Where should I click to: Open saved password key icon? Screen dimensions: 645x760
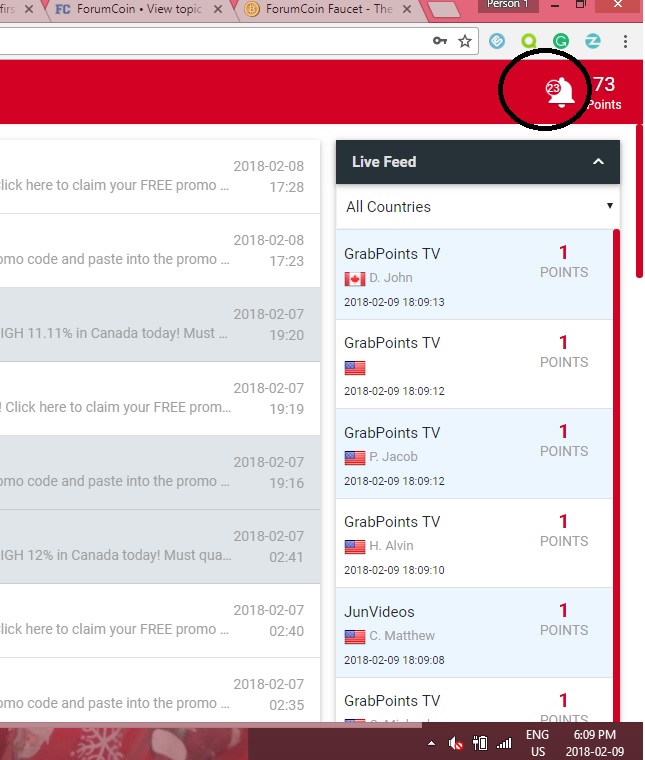coord(440,41)
